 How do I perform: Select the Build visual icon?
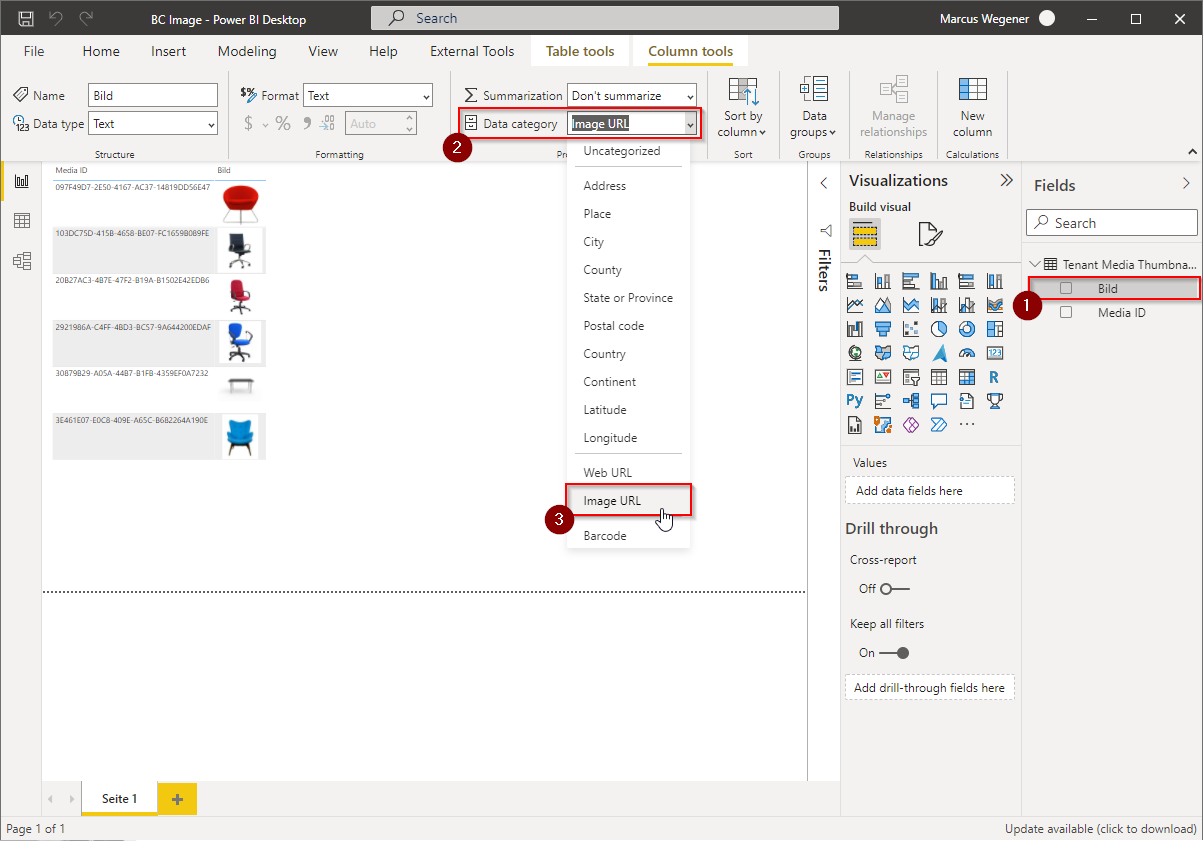pos(865,234)
